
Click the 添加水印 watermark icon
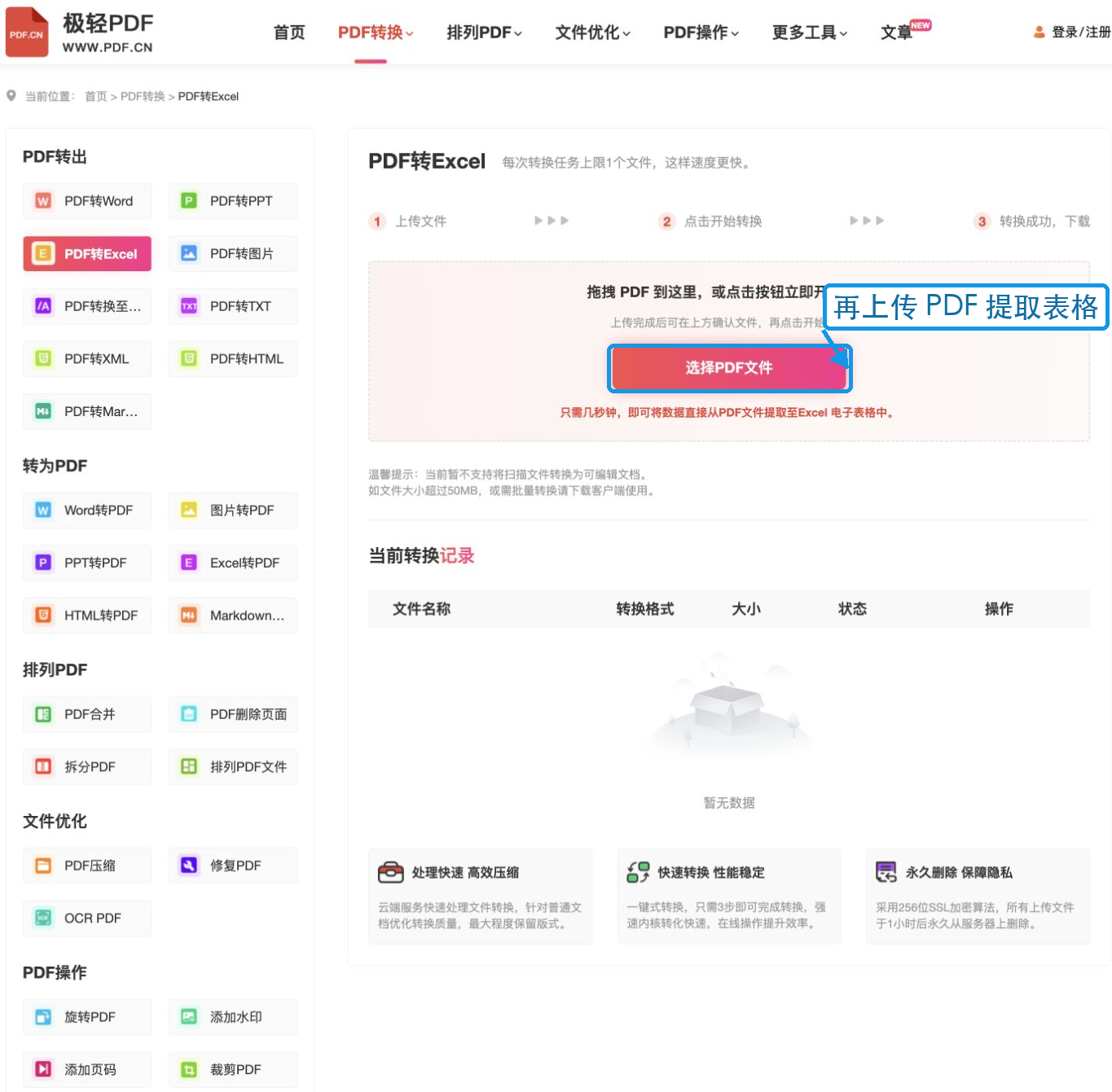tap(189, 1016)
